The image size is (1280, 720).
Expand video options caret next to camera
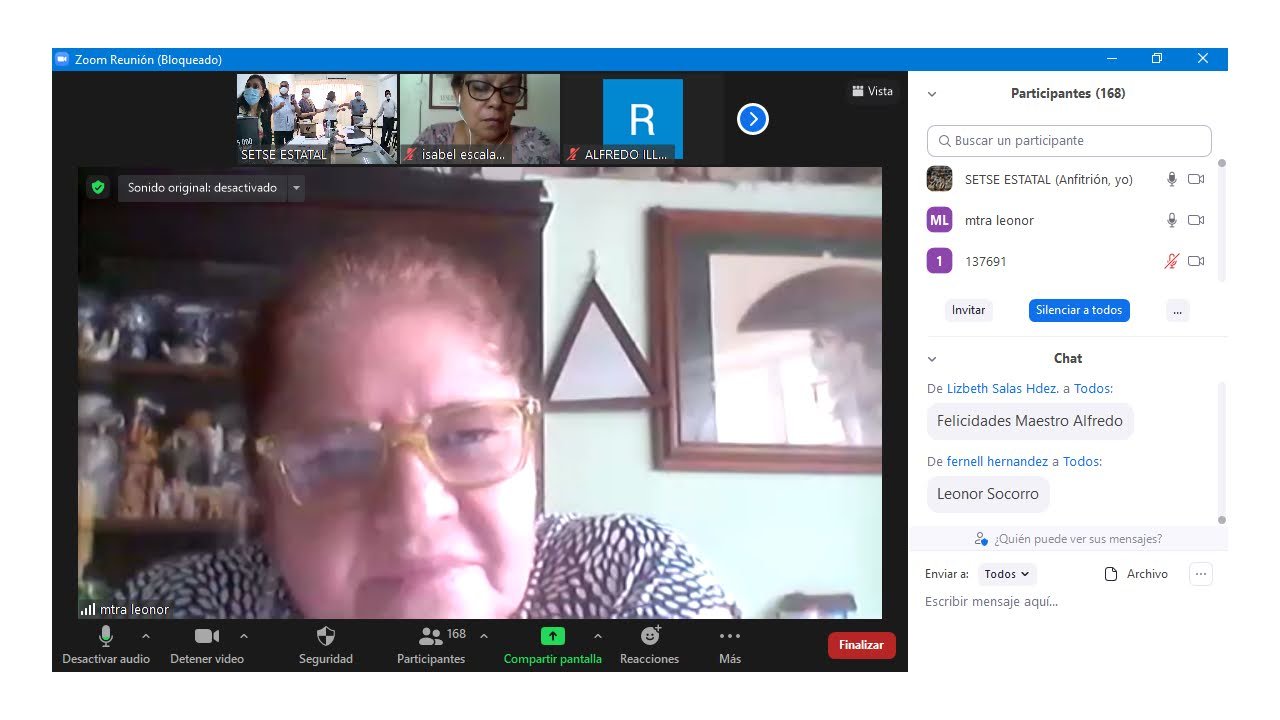[x=244, y=636]
